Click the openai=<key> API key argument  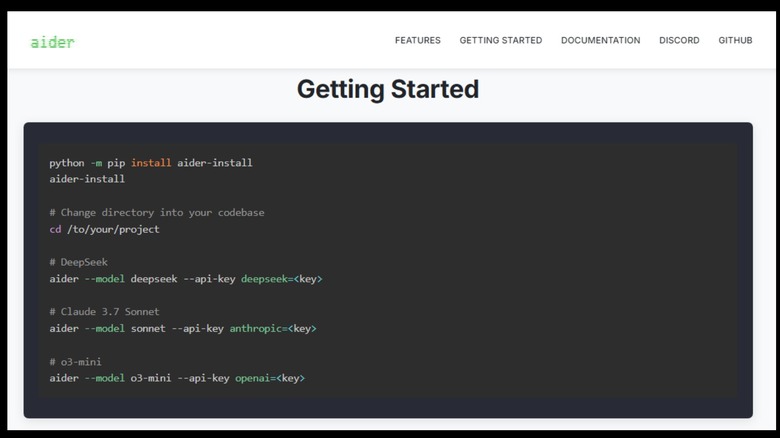269,378
